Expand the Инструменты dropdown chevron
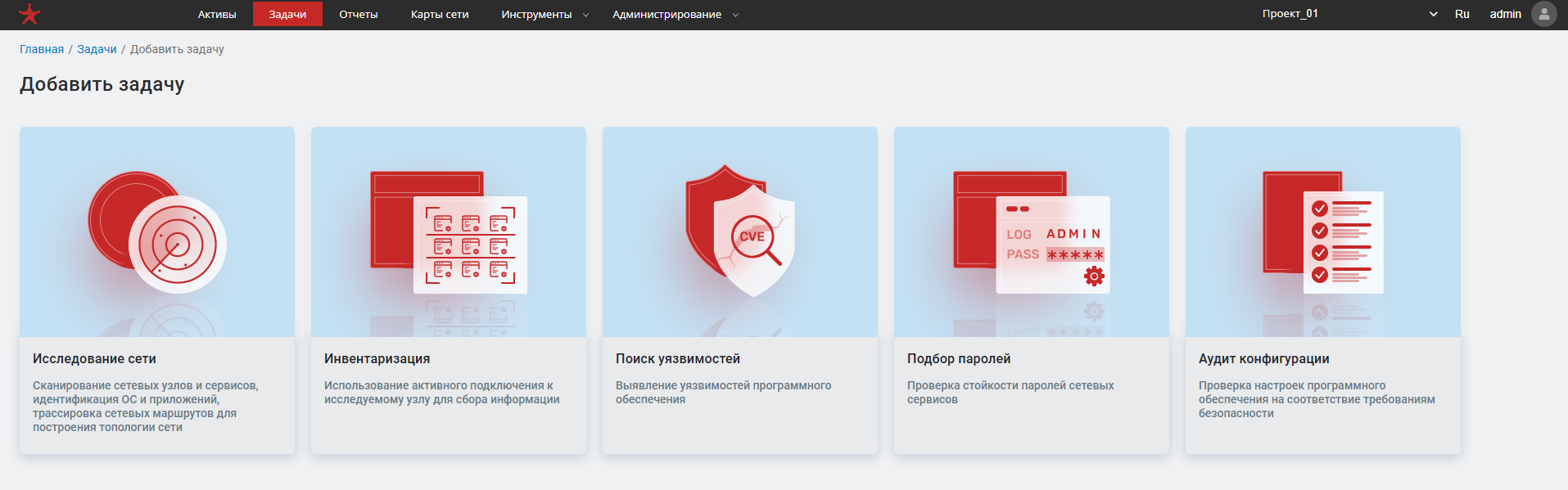Viewport: 1568px width, 490px height. [x=585, y=15]
